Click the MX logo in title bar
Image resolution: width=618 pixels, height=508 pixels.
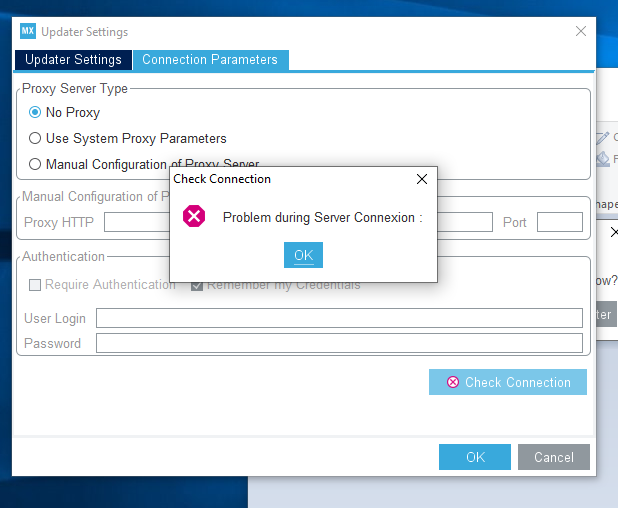tap(28, 31)
